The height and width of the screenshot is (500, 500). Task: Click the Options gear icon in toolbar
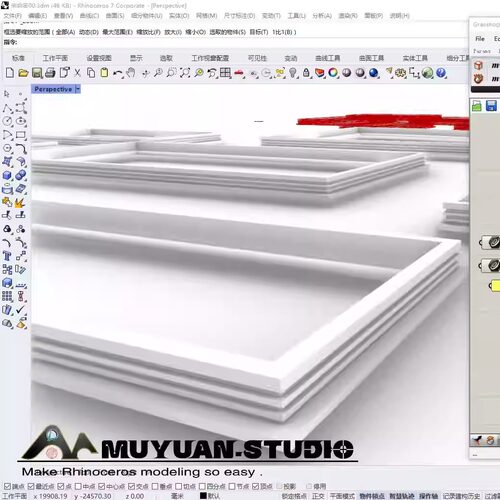pos(401,73)
